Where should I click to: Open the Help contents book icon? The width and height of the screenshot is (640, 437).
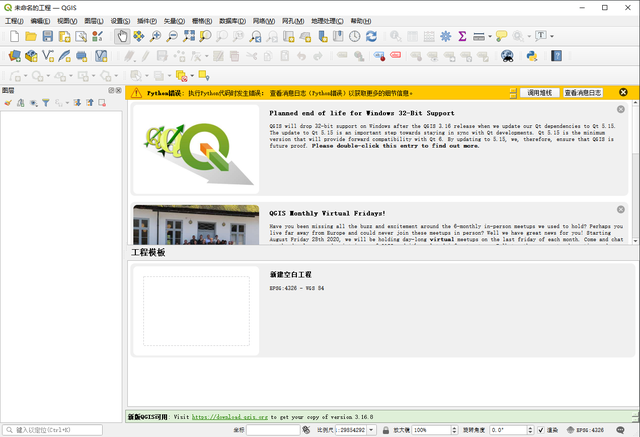556,56
